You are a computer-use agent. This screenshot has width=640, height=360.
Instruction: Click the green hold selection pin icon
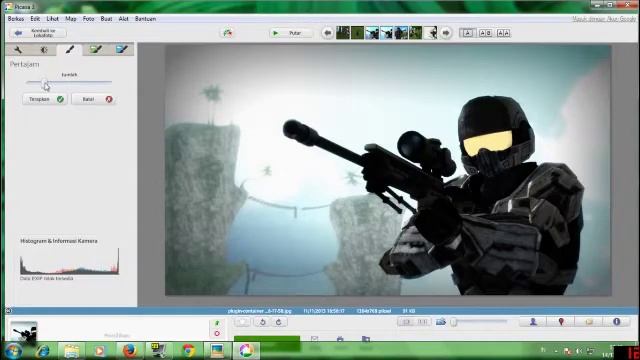click(x=217, y=323)
